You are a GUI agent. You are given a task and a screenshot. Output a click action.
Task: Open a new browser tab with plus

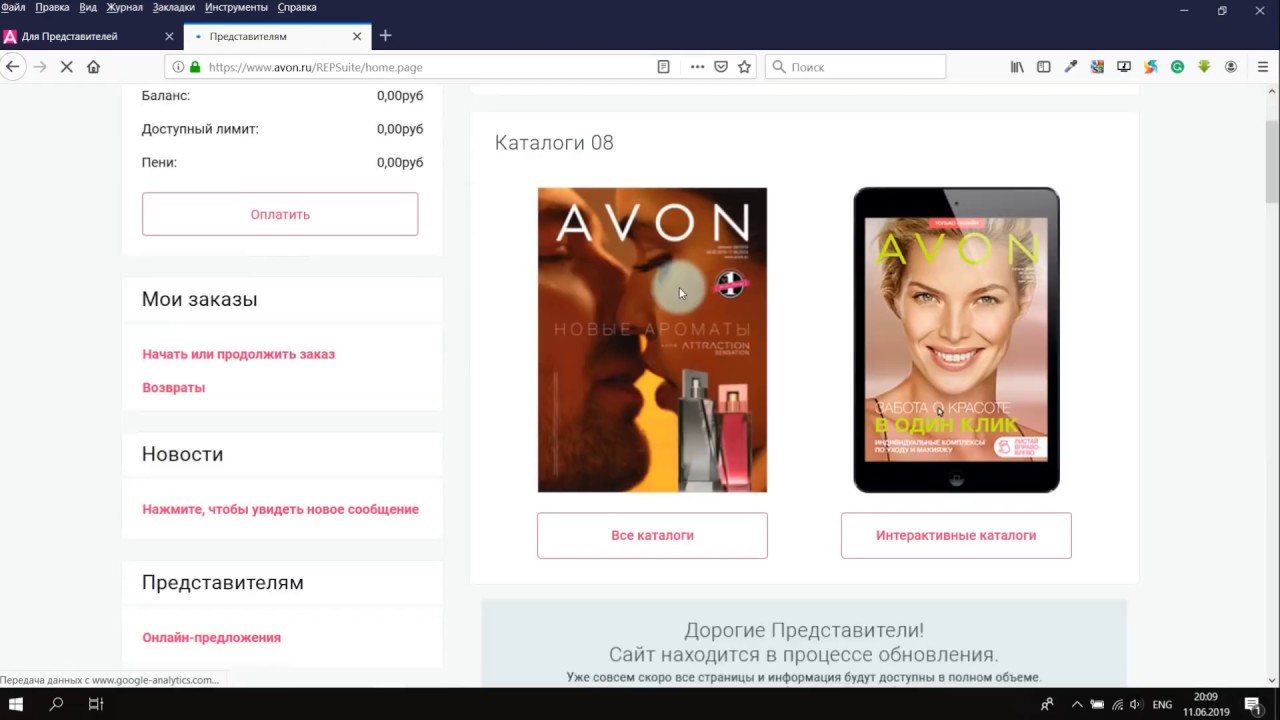pos(385,36)
